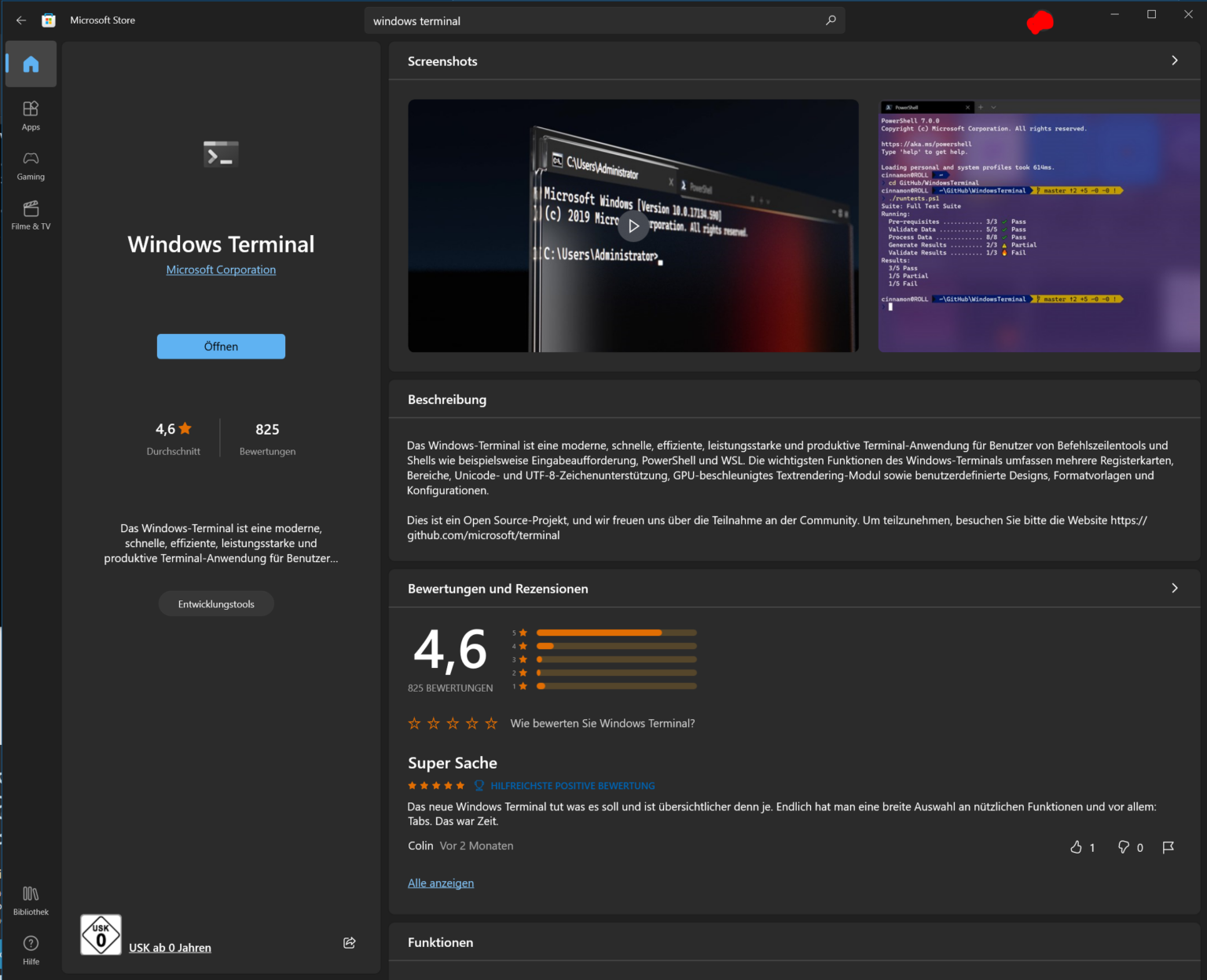Give a thumbs up to Colin's review
The width and height of the screenshot is (1207, 980).
[x=1077, y=847]
